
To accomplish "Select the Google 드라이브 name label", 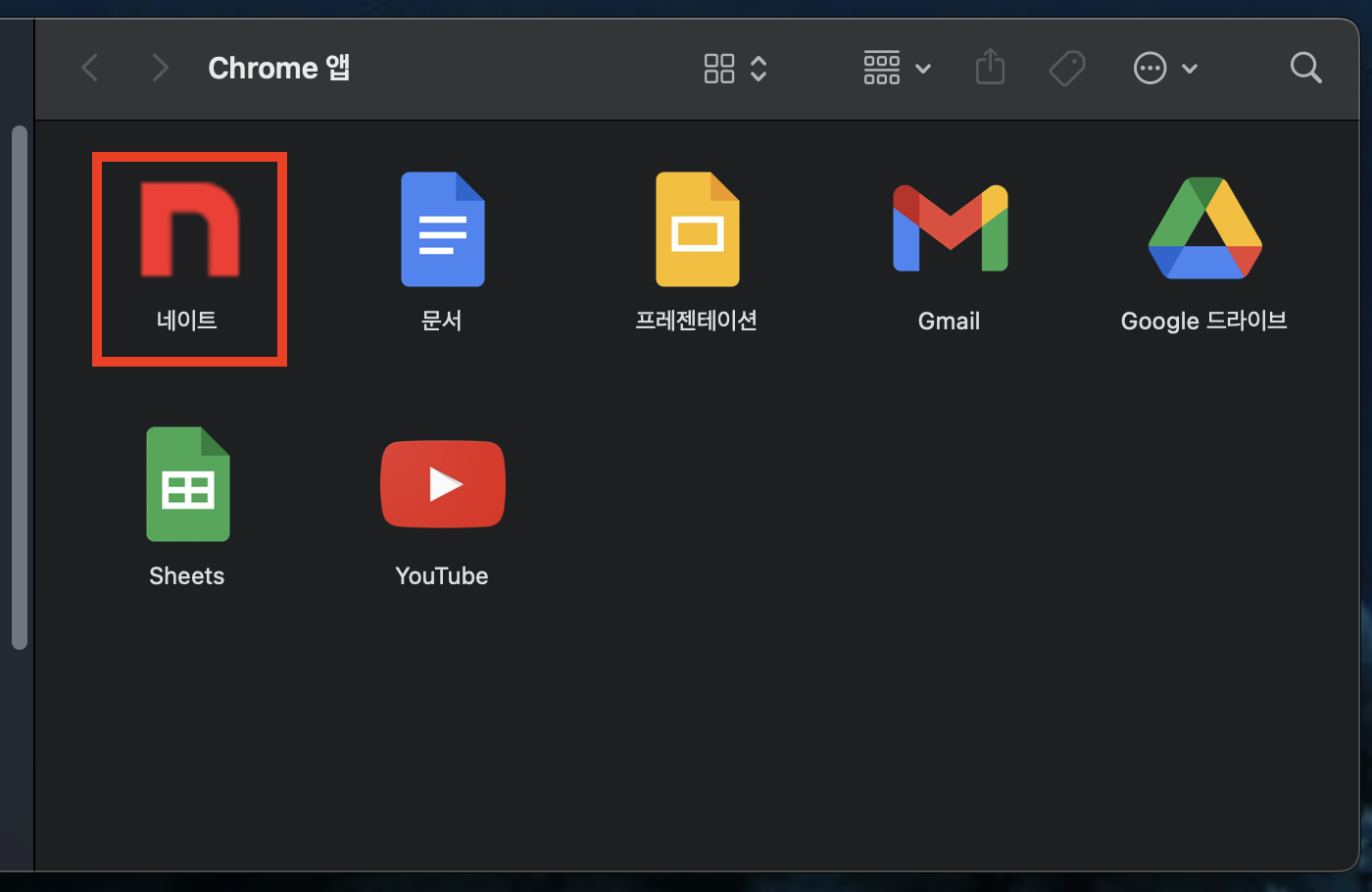I will (1203, 322).
